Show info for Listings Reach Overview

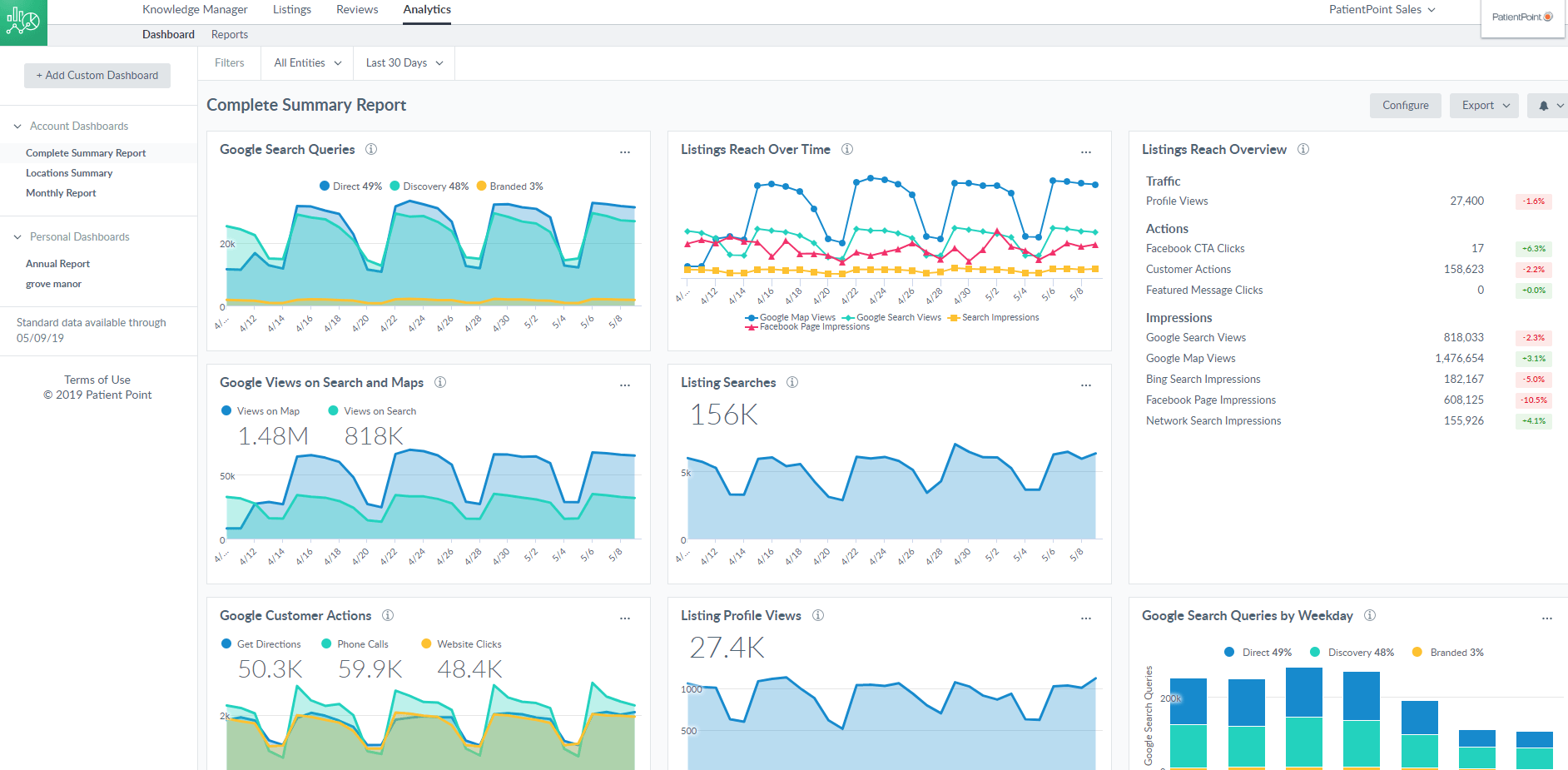[x=1303, y=150]
